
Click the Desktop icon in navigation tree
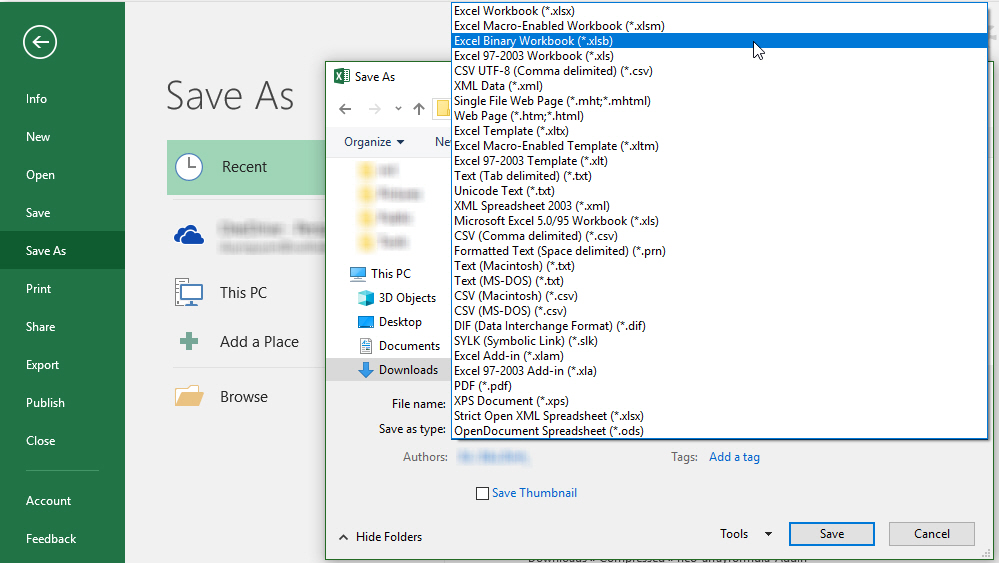pos(366,322)
